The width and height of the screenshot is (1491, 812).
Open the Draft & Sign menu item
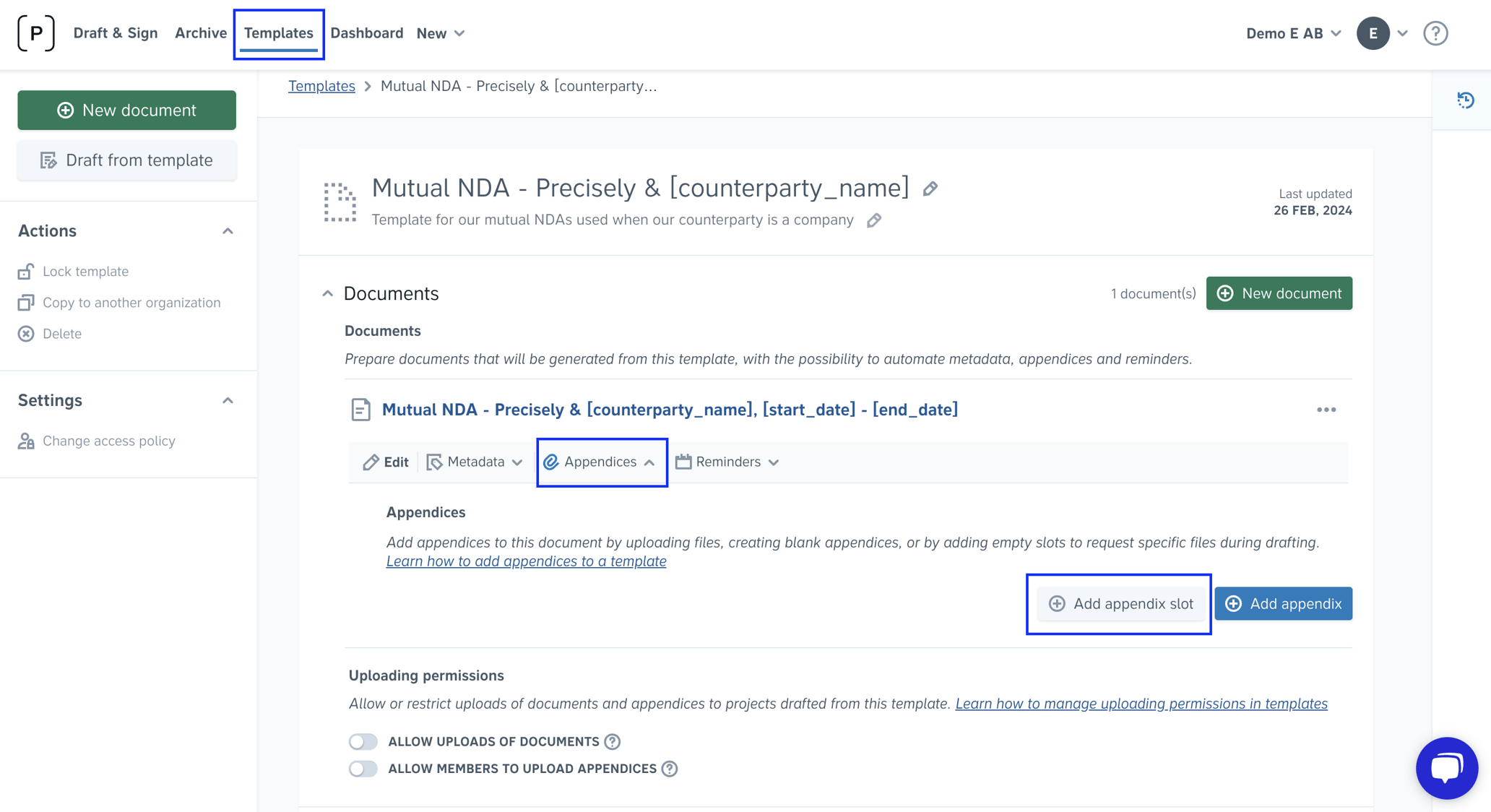pos(116,33)
